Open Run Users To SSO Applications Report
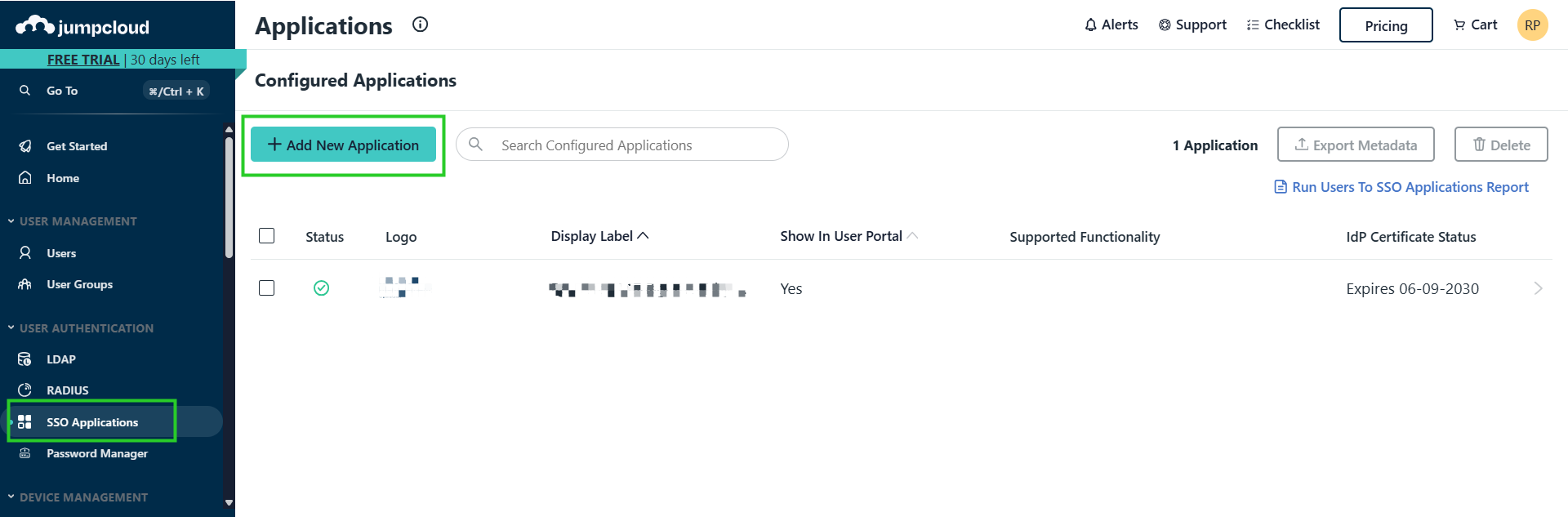1568x517 pixels. (1410, 187)
